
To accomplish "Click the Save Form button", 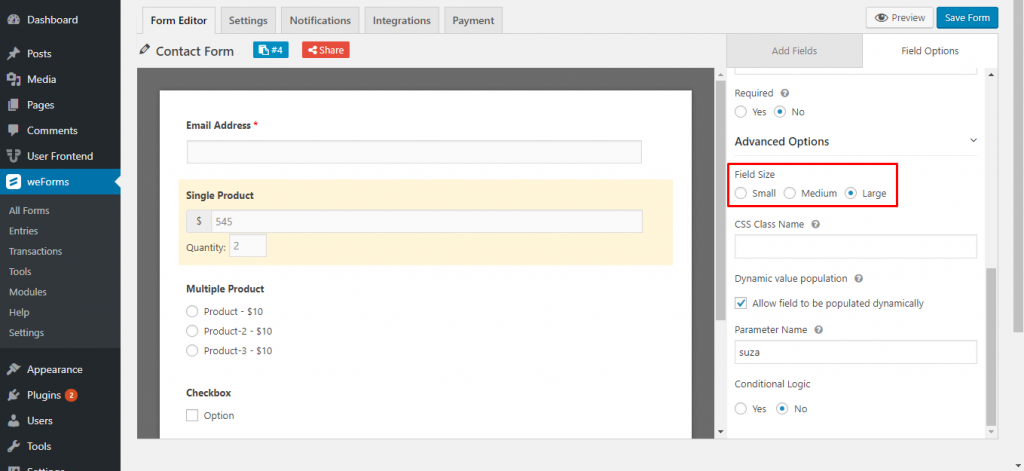I will pos(967,18).
